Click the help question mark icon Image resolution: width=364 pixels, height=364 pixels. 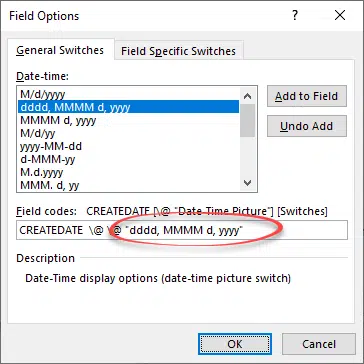295,15
